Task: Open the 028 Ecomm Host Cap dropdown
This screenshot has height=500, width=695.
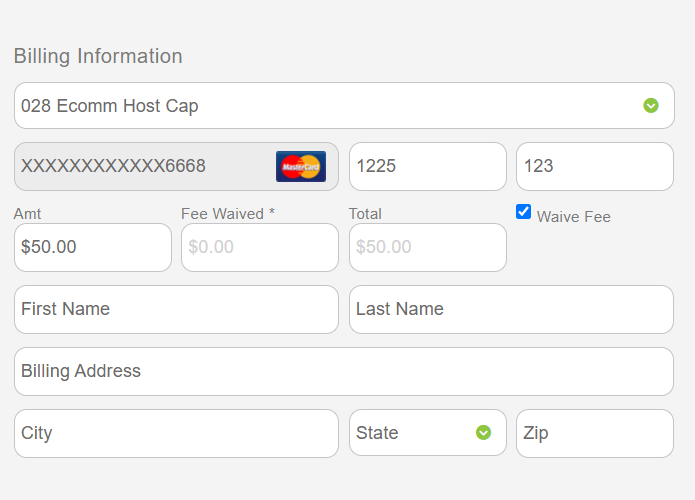Action: [x=330, y=106]
